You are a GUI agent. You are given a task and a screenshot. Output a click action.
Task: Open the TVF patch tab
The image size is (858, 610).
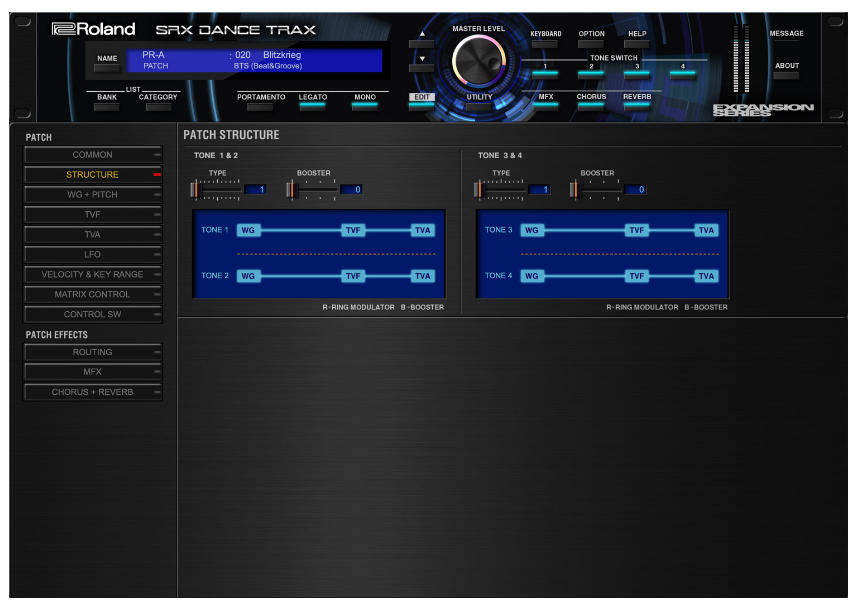tap(92, 214)
